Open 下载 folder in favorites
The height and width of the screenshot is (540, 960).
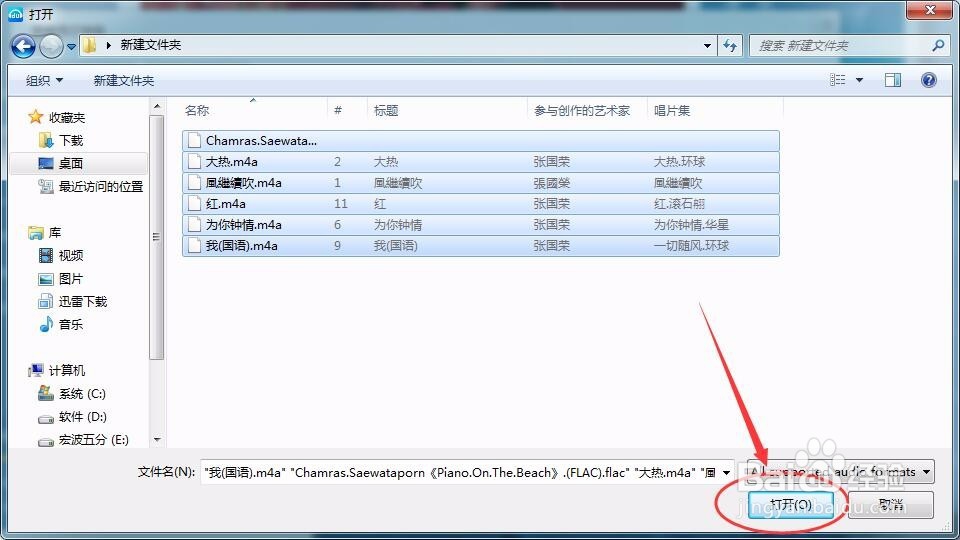coord(70,140)
